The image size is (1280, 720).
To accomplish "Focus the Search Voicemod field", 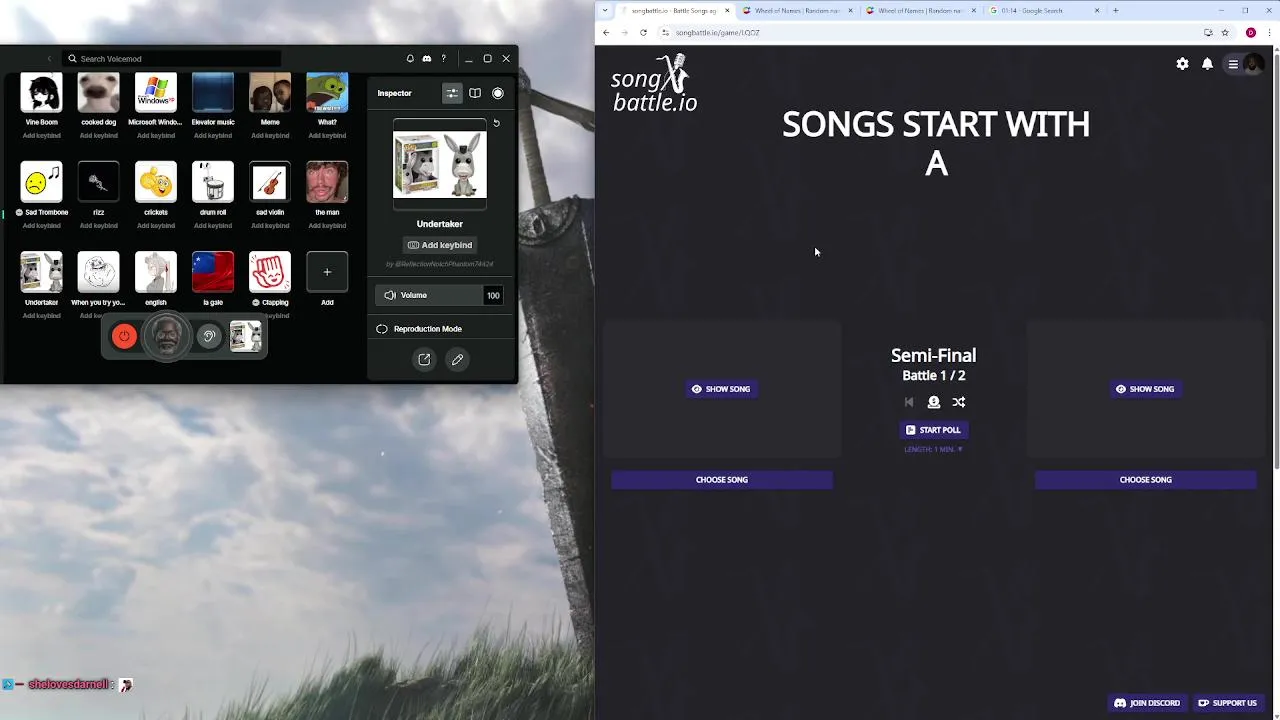I will point(171,59).
